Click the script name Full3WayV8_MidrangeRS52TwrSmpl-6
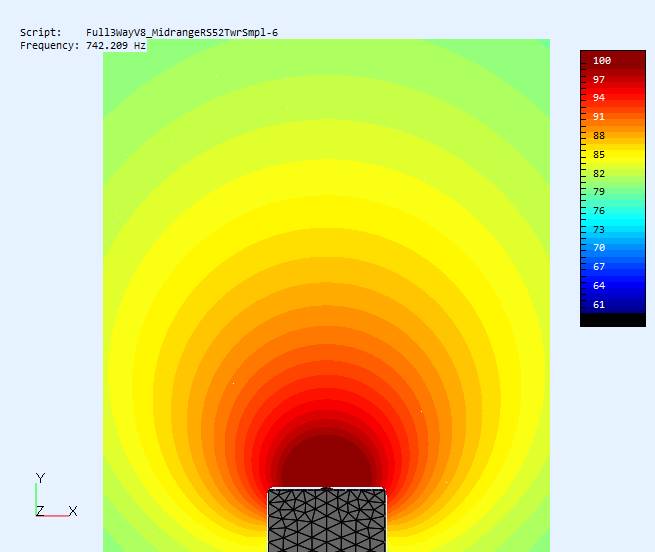The width and height of the screenshot is (655, 552). pos(182,33)
